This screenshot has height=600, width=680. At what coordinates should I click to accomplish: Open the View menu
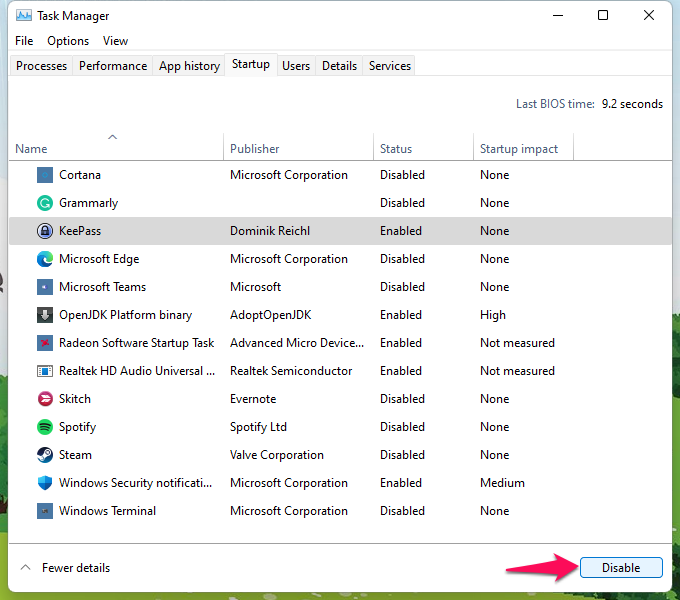tap(115, 41)
